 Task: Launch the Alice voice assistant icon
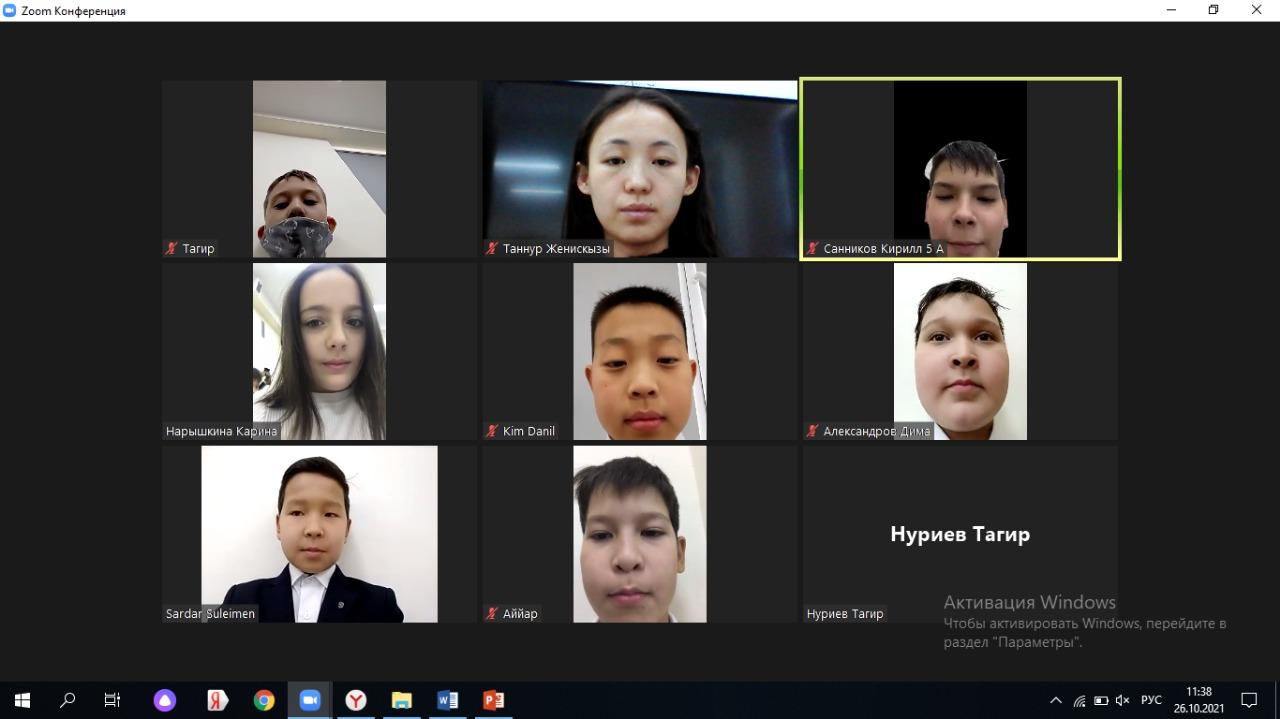164,700
